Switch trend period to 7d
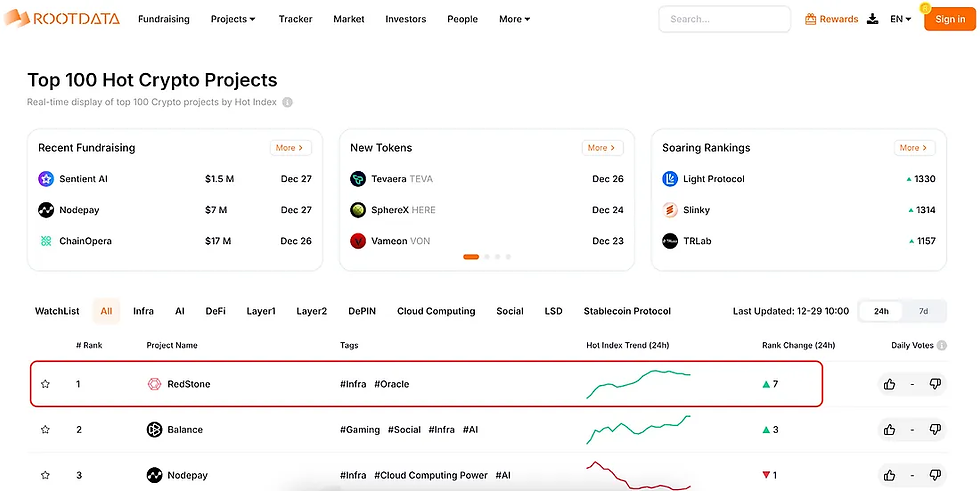Image resolution: width=980 pixels, height=491 pixels. [x=923, y=311]
